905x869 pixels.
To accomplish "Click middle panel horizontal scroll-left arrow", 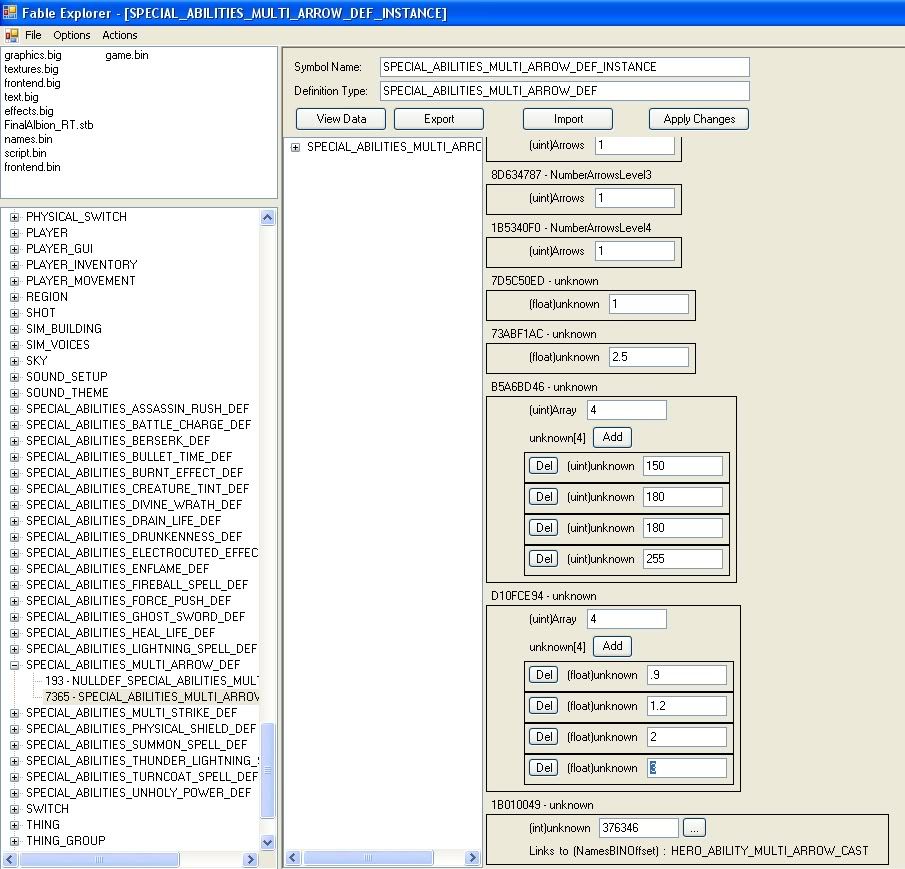I will [x=293, y=858].
